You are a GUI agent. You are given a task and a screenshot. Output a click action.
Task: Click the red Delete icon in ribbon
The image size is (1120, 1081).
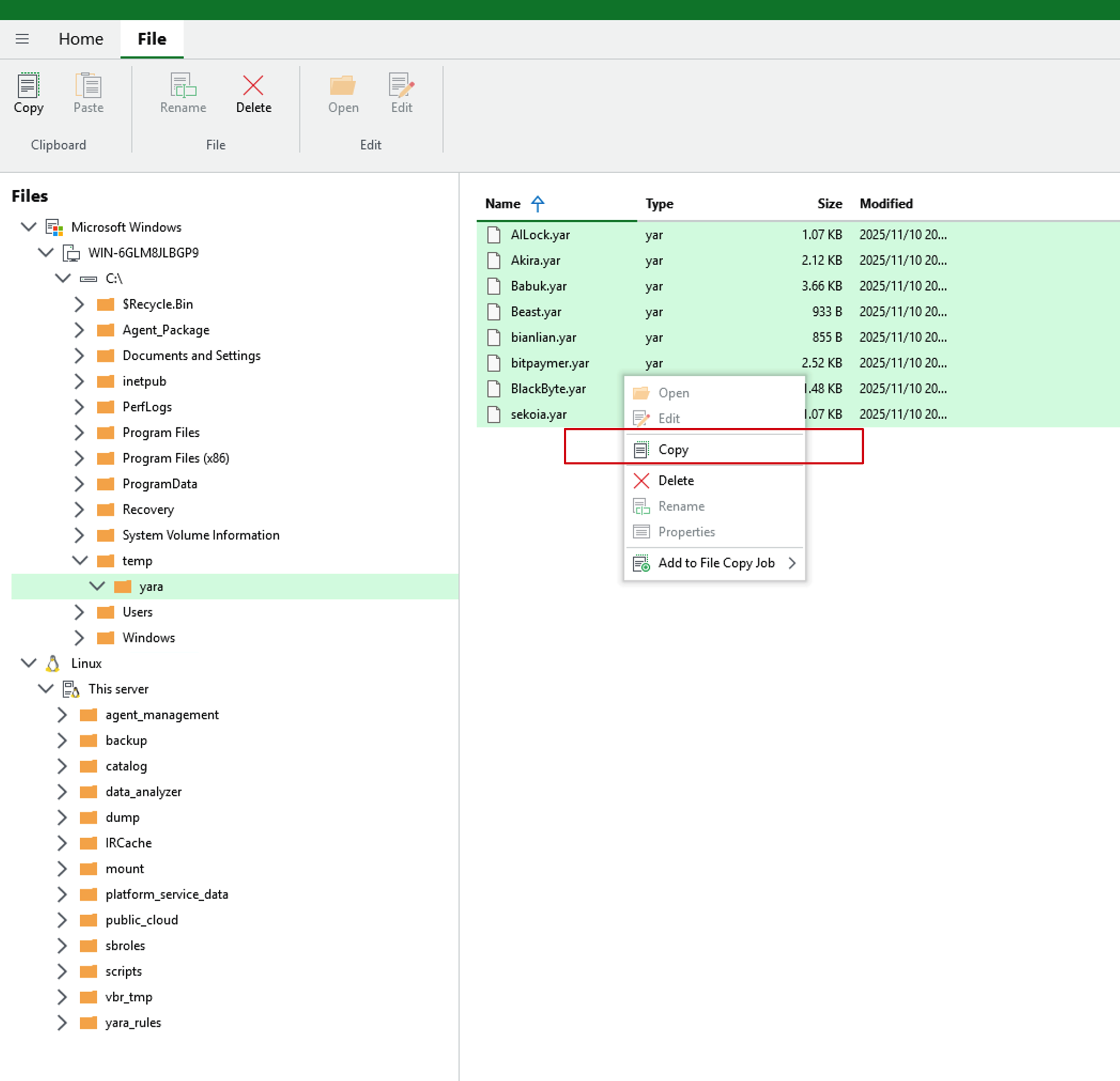pyautogui.click(x=253, y=86)
